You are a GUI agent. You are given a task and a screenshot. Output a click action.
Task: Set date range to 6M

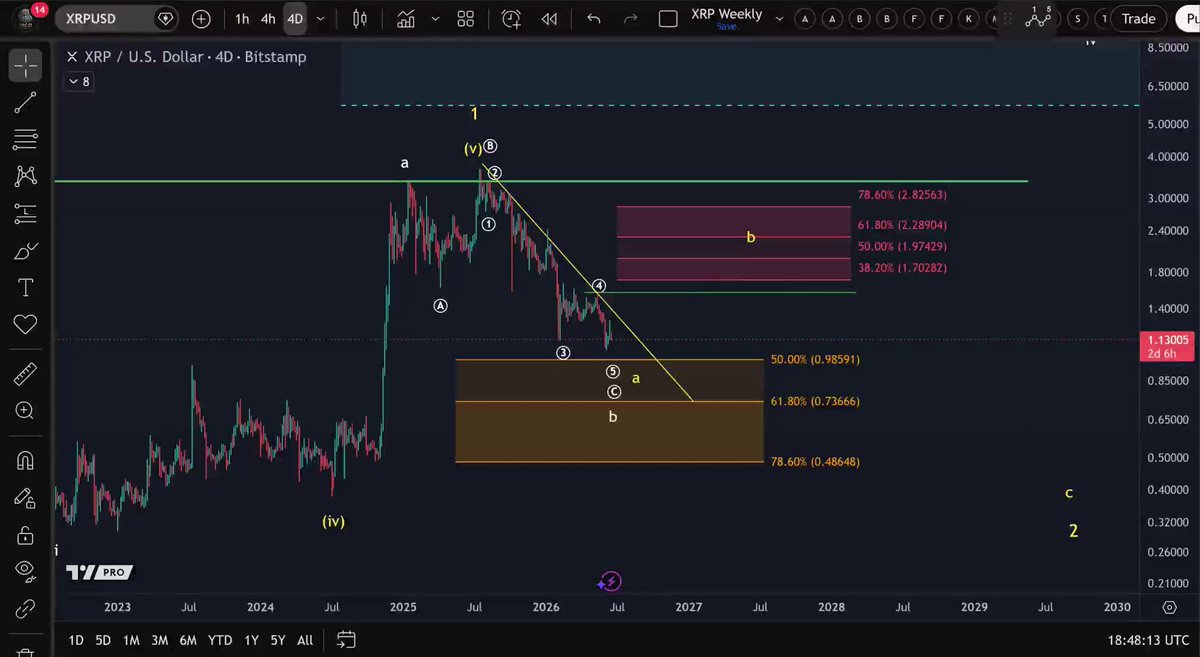click(188, 640)
